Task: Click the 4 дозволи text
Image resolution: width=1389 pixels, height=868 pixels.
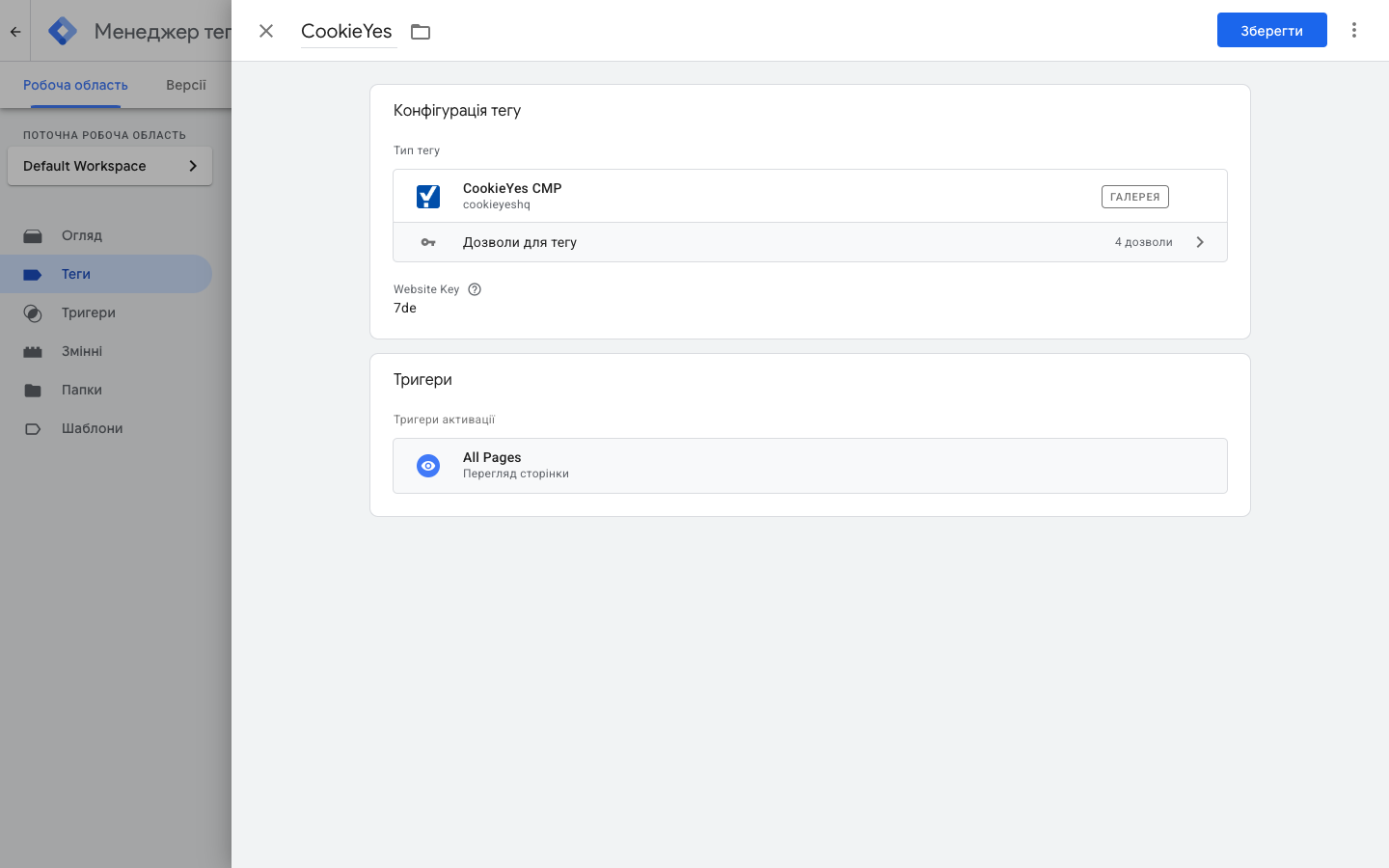Action: pyautogui.click(x=1144, y=242)
